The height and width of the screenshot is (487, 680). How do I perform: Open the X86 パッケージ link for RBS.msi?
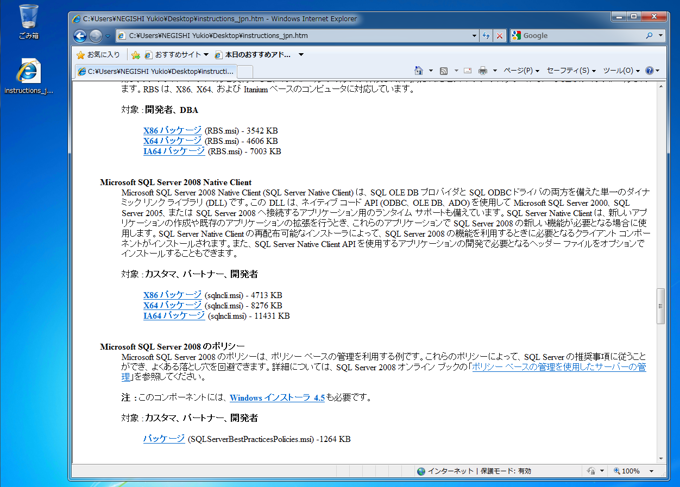(173, 130)
